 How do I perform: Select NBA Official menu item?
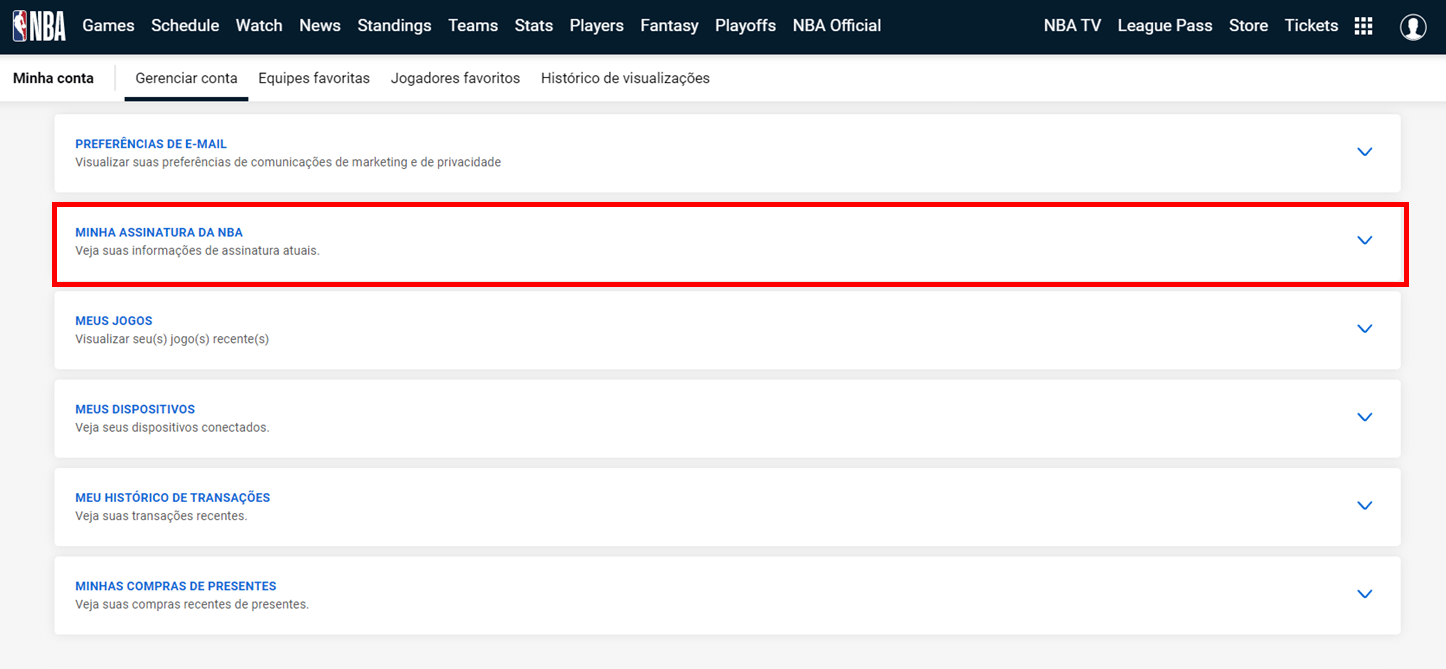[x=837, y=26]
